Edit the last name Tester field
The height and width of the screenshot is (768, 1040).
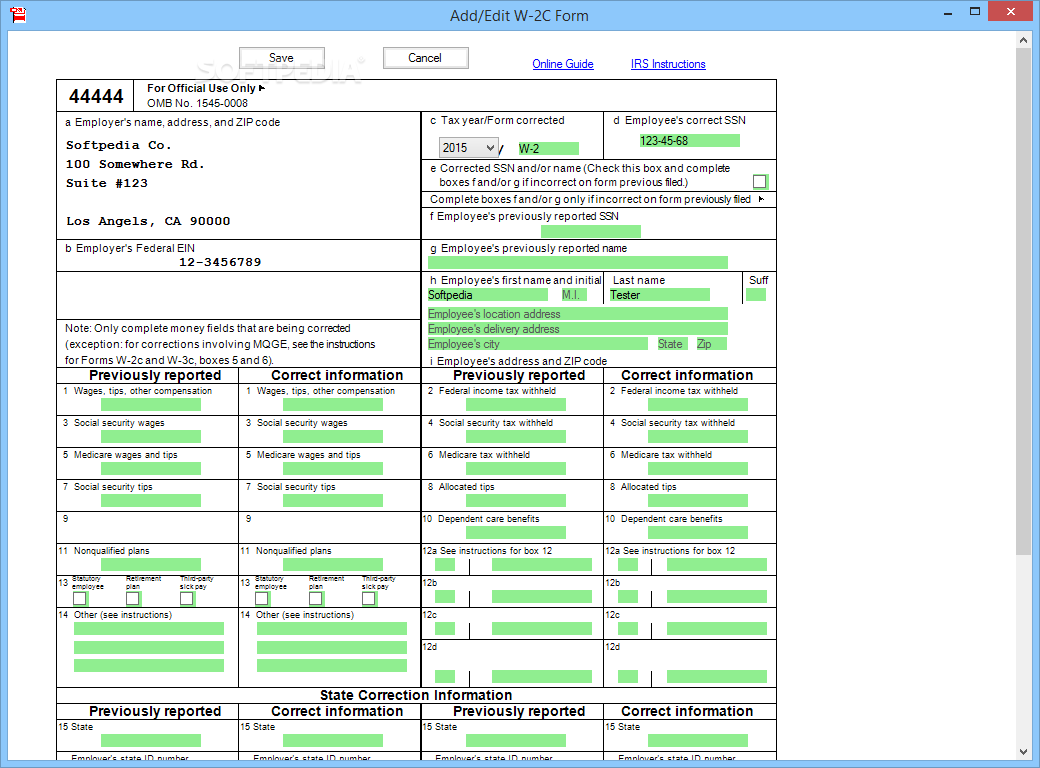tap(659, 295)
